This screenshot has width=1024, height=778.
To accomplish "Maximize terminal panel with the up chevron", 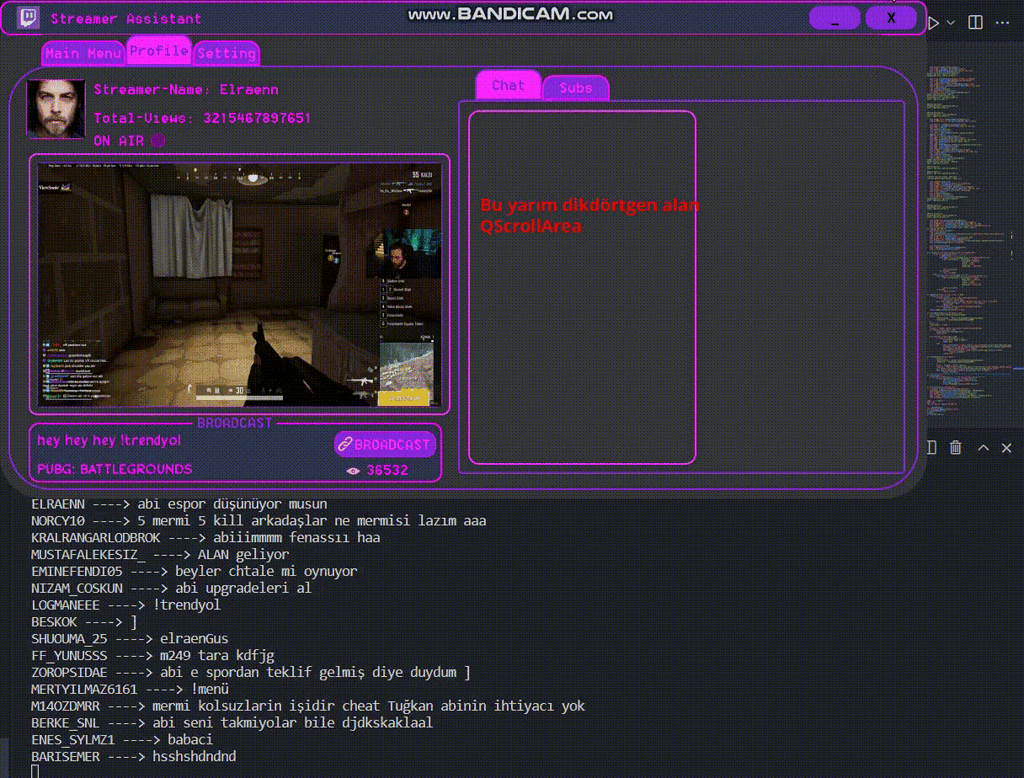I will [982, 447].
